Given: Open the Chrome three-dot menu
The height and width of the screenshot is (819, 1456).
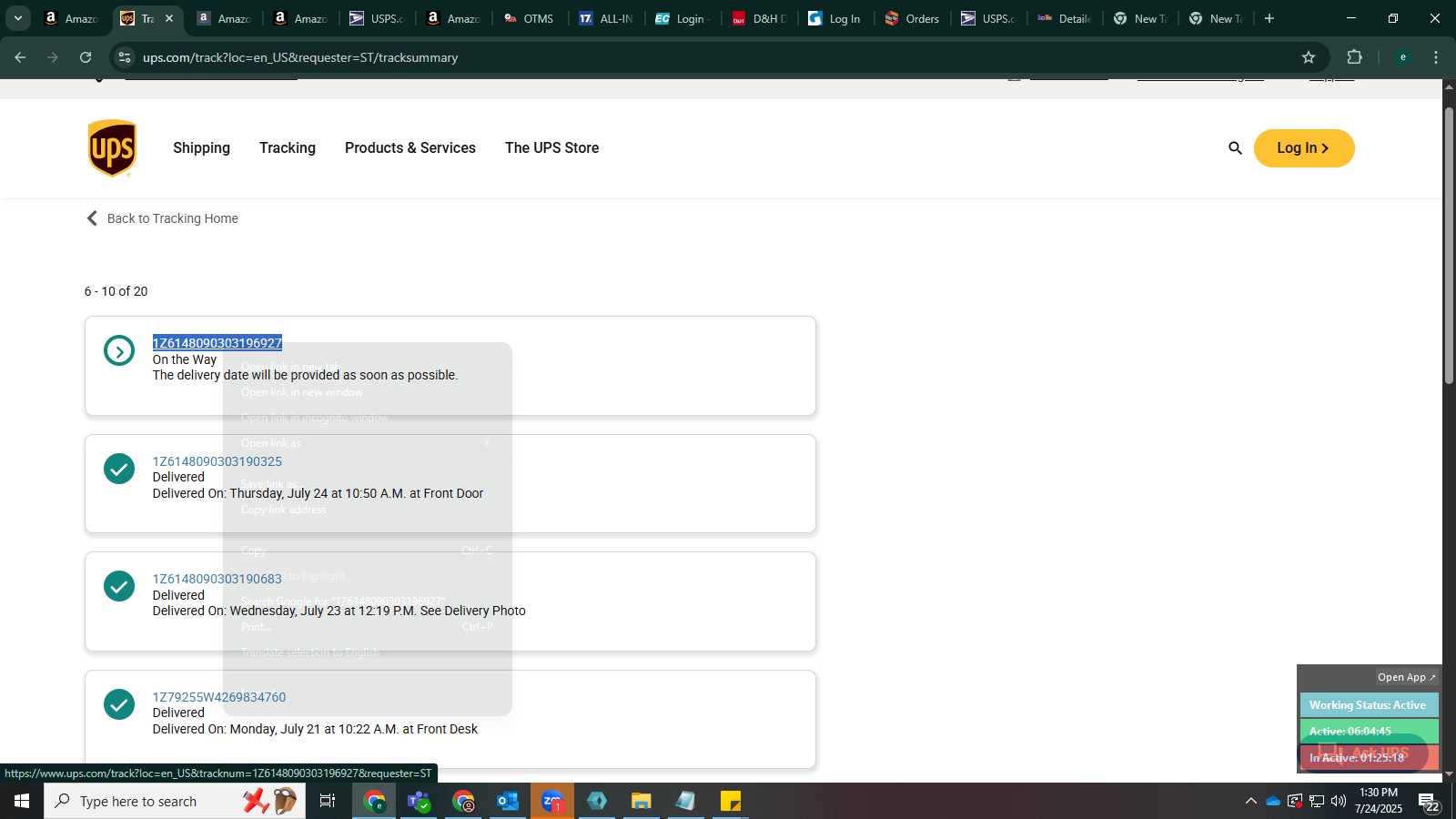Looking at the screenshot, I should 1436,57.
